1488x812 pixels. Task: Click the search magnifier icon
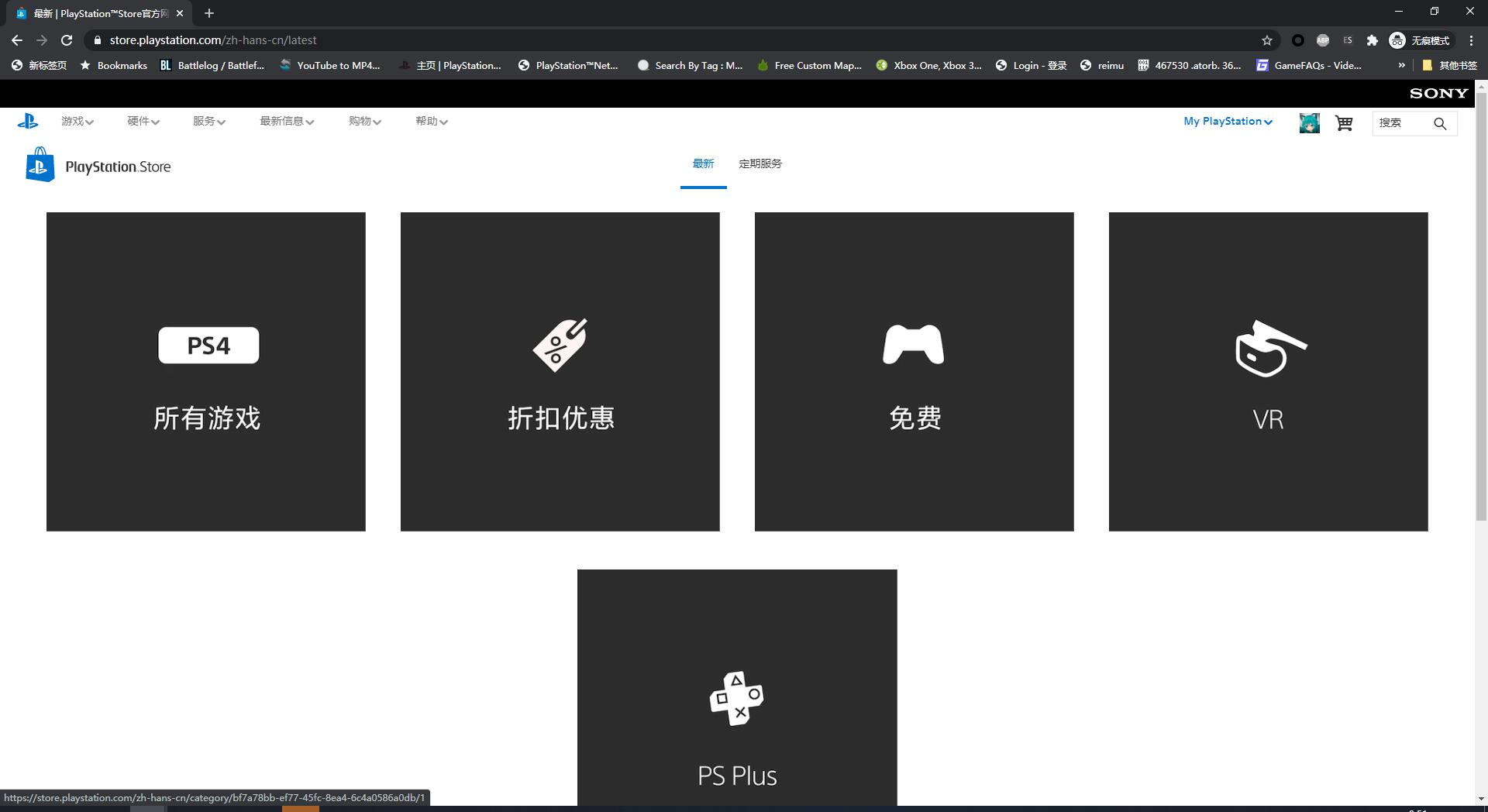tap(1440, 123)
